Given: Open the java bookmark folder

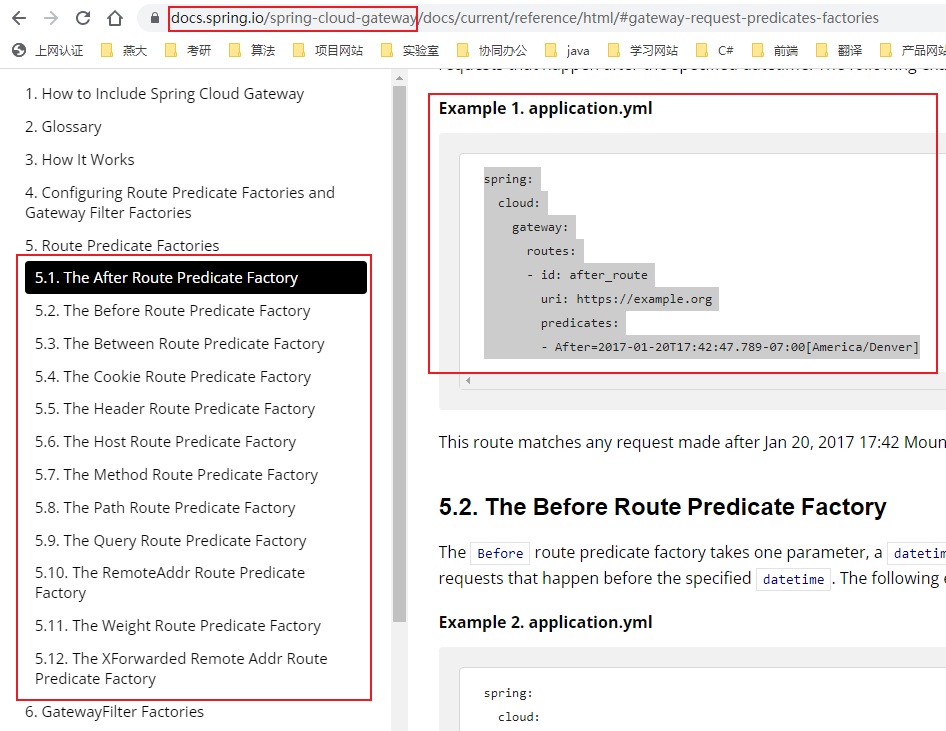Looking at the screenshot, I should click(x=567, y=51).
